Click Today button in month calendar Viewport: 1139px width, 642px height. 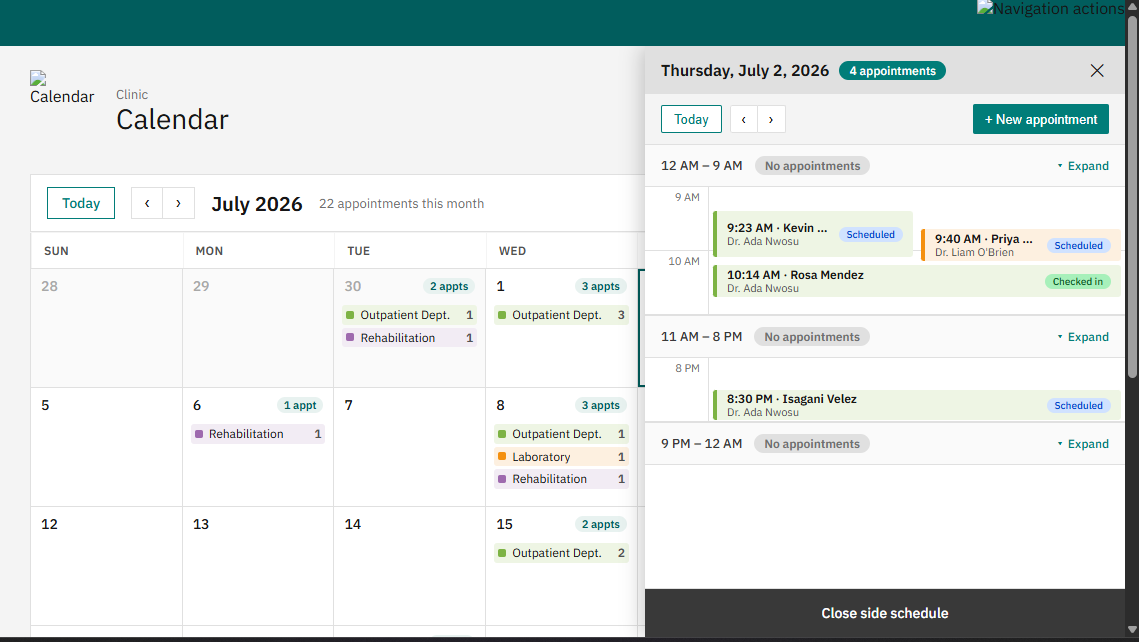(81, 203)
